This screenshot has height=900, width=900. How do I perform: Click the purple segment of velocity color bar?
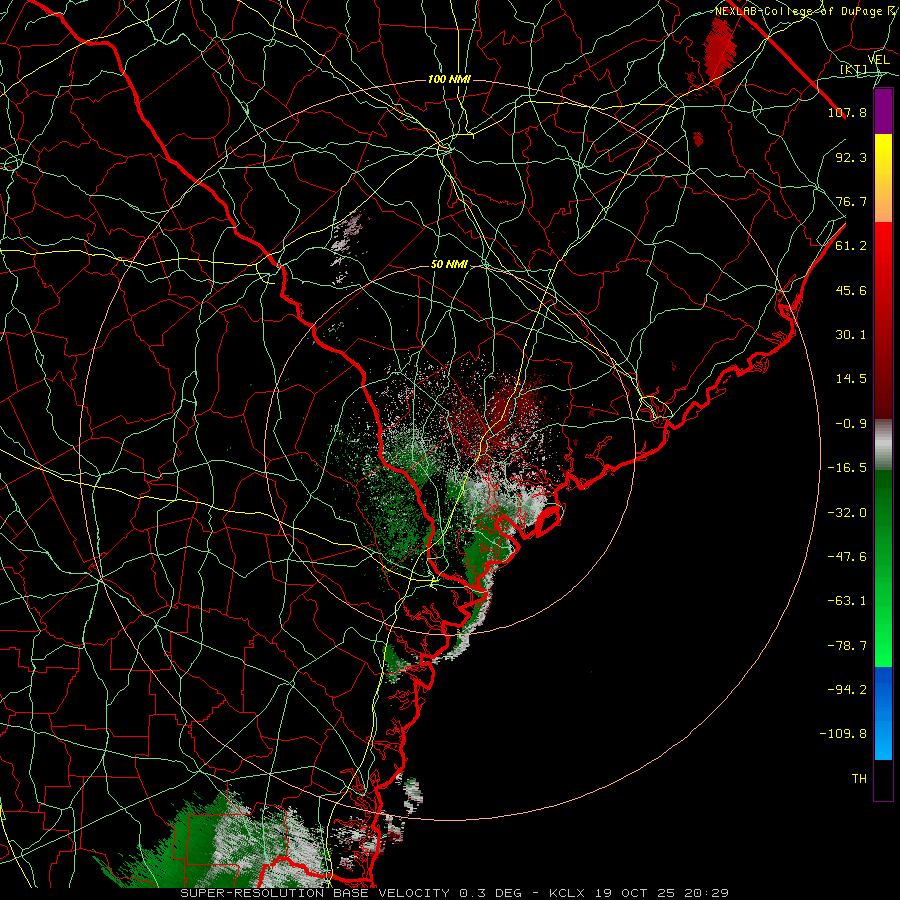(x=883, y=112)
